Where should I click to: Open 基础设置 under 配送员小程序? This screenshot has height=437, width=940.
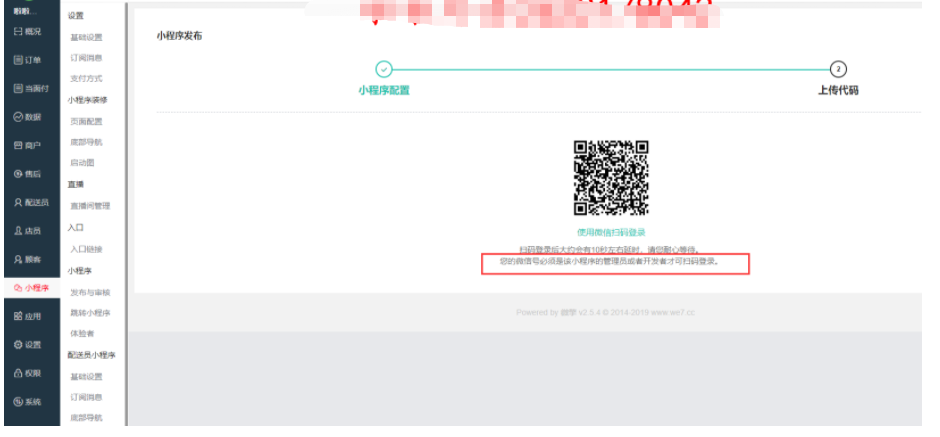pos(86,377)
